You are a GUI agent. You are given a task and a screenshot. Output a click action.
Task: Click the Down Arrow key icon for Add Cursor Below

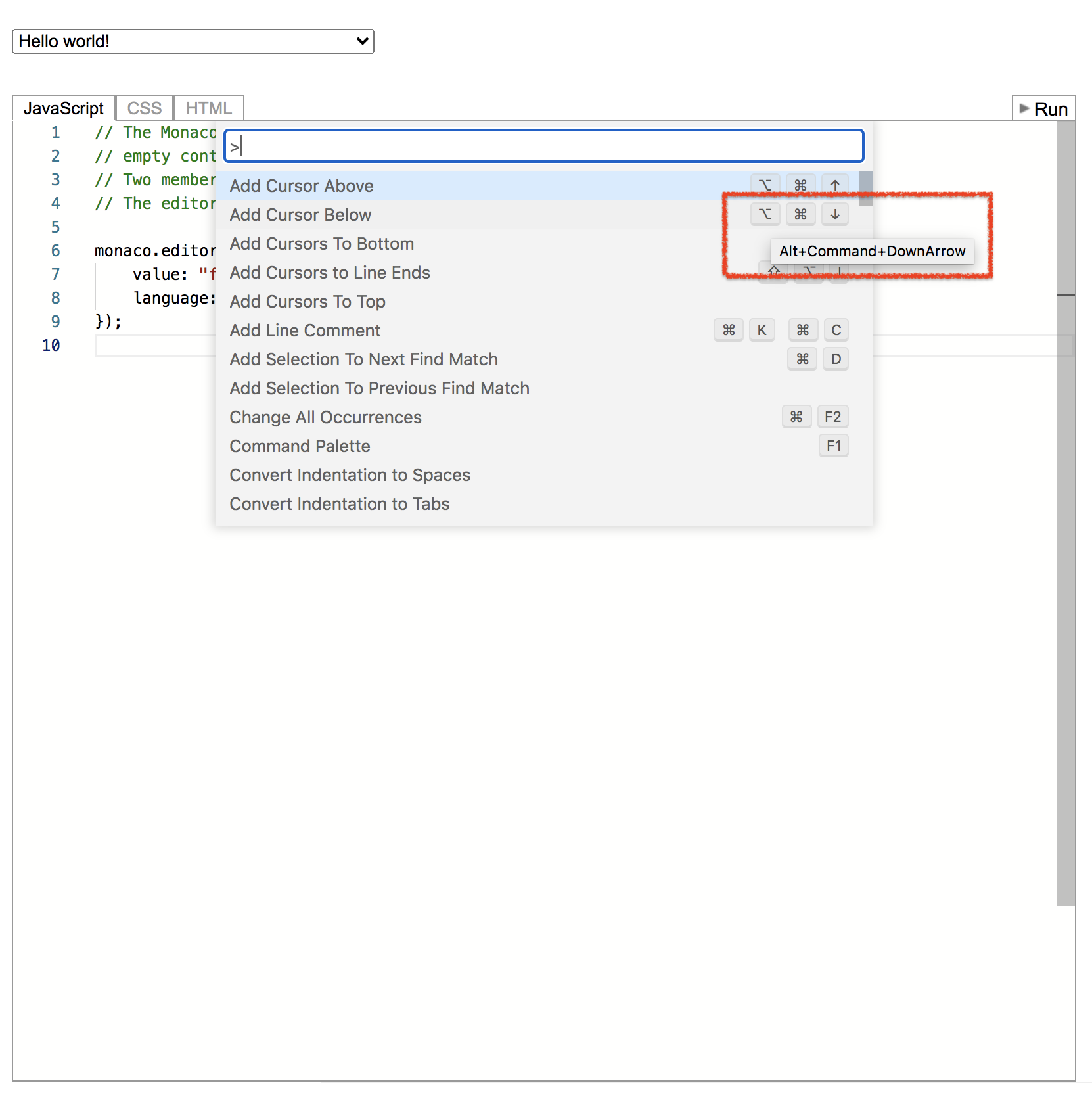click(834, 214)
